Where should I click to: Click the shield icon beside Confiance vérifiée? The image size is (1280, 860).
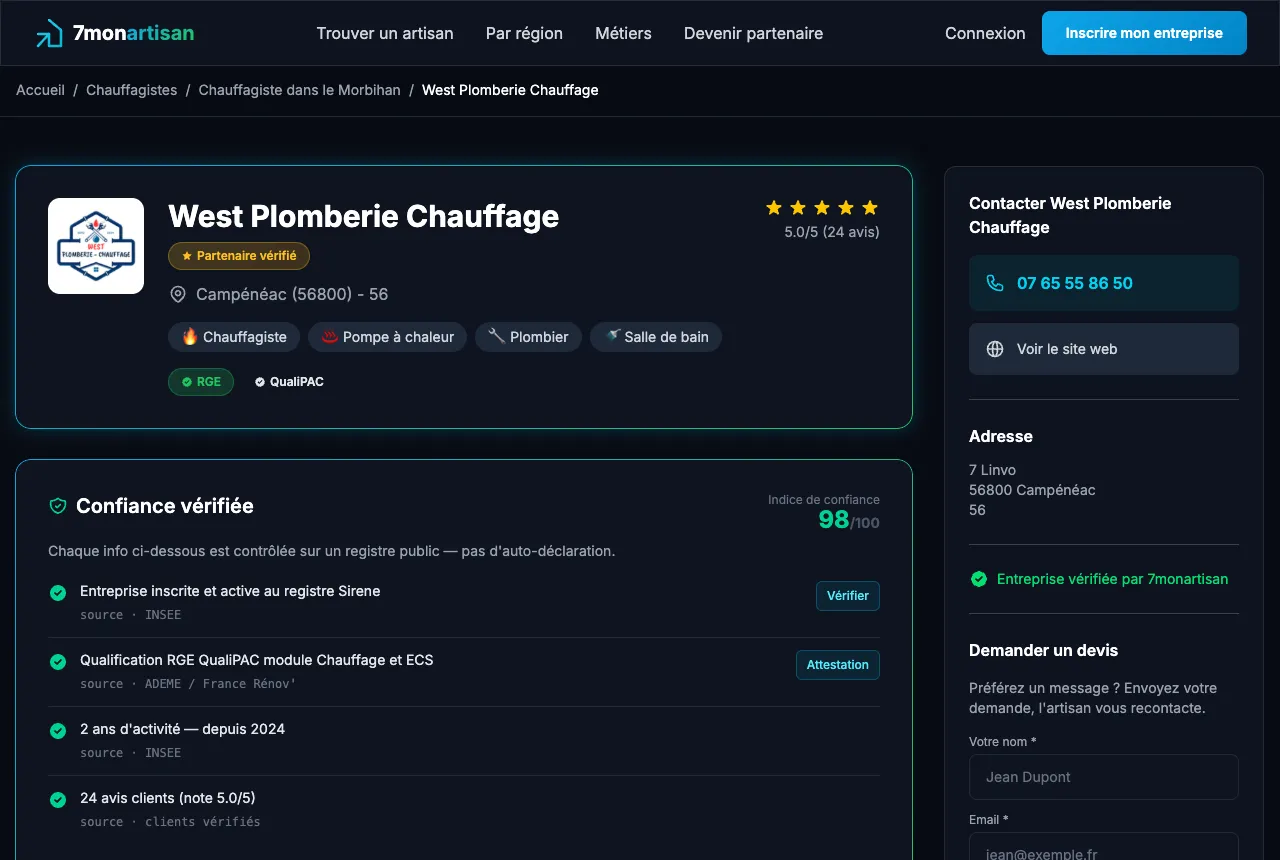(58, 506)
